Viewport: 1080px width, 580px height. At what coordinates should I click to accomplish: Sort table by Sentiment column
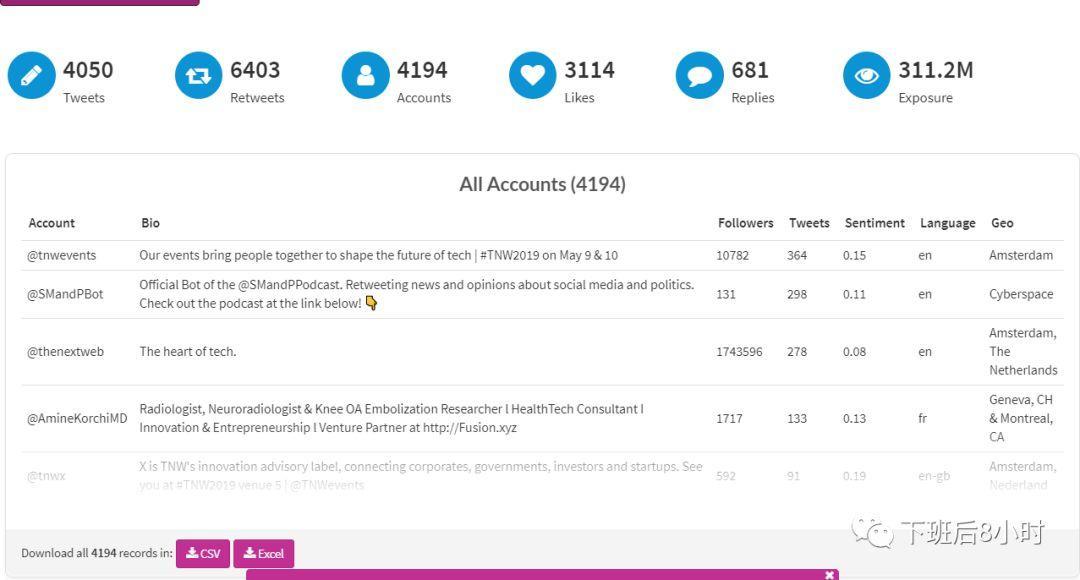pos(874,223)
